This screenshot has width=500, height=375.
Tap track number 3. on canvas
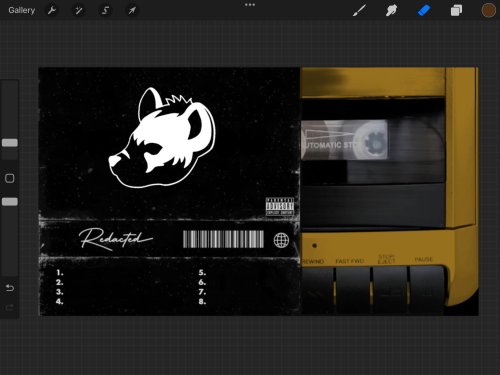[60, 292]
